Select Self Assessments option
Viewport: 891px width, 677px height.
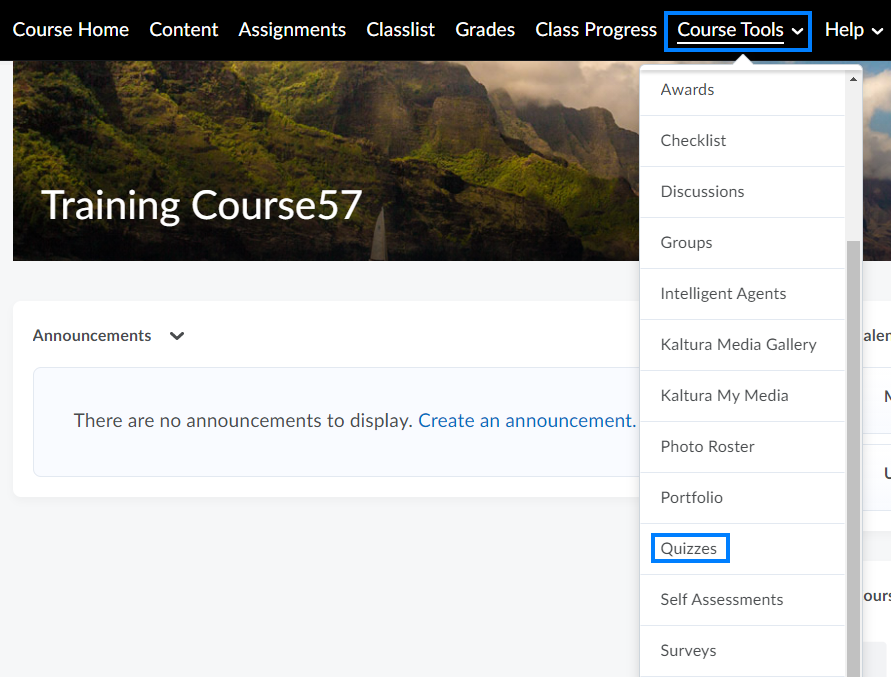(721, 600)
